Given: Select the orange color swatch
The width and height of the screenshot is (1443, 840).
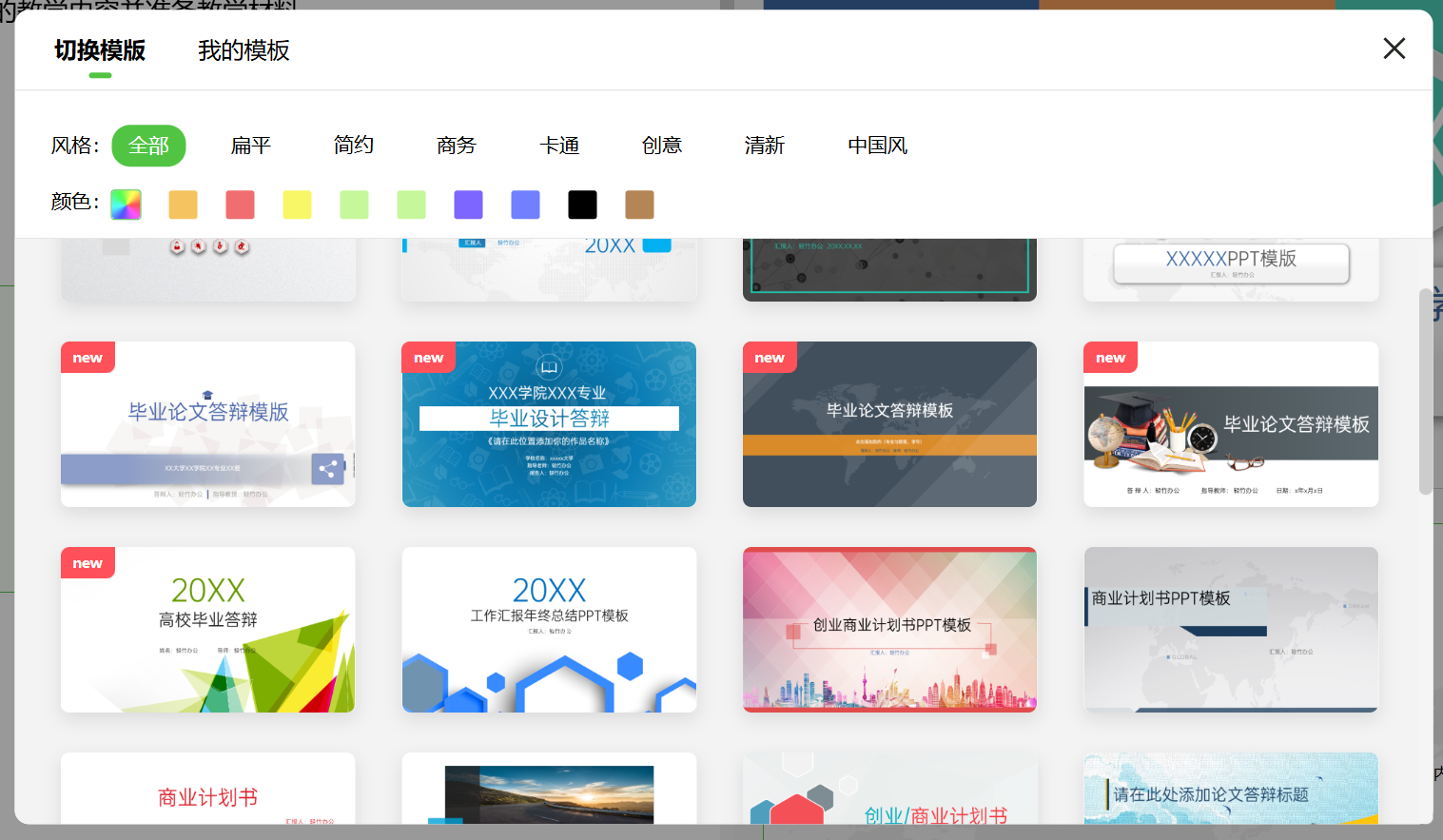Looking at the screenshot, I should [183, 204].
